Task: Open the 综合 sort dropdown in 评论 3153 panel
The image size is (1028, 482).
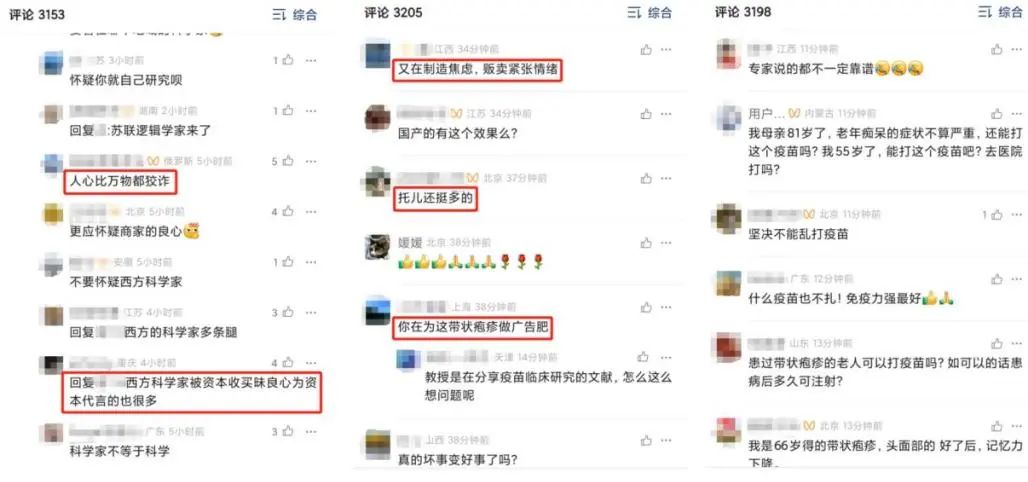Action: click(295, 14)
